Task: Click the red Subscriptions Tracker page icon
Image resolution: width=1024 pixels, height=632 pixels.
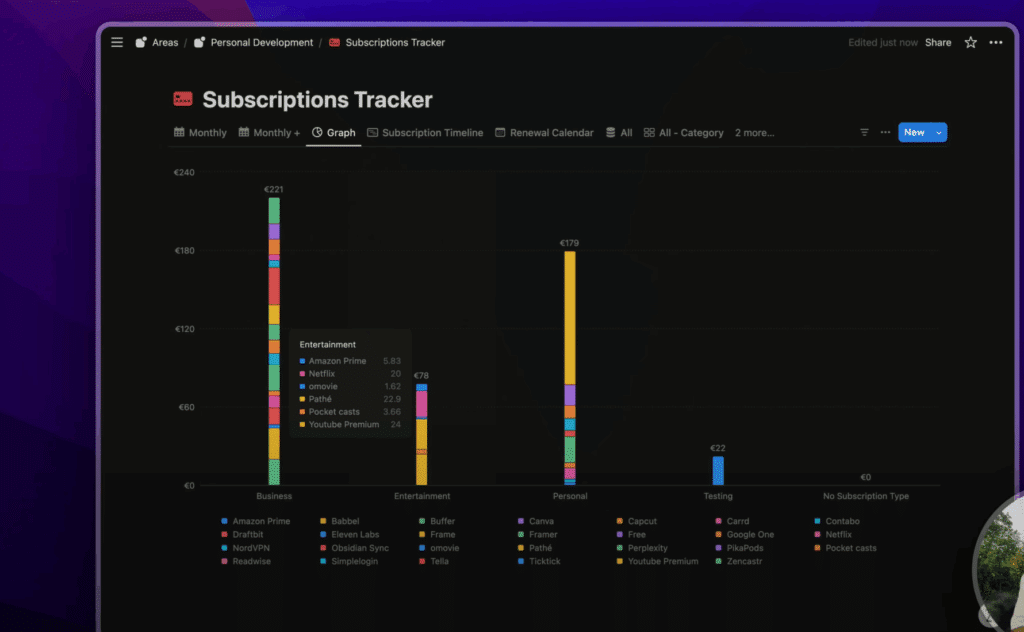Action: [183, 100]
